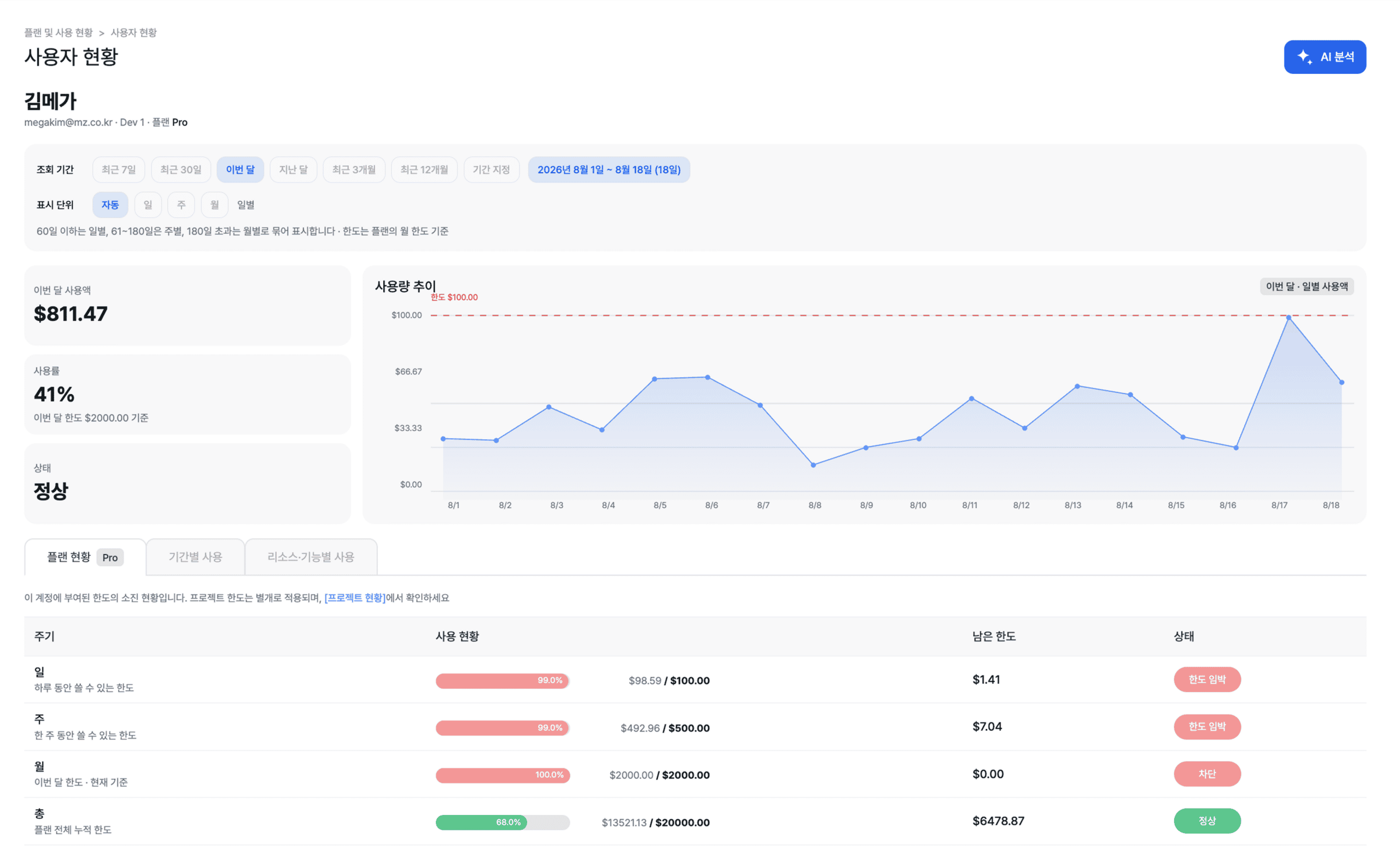Set display unit to 자동

tap(110, 204)
